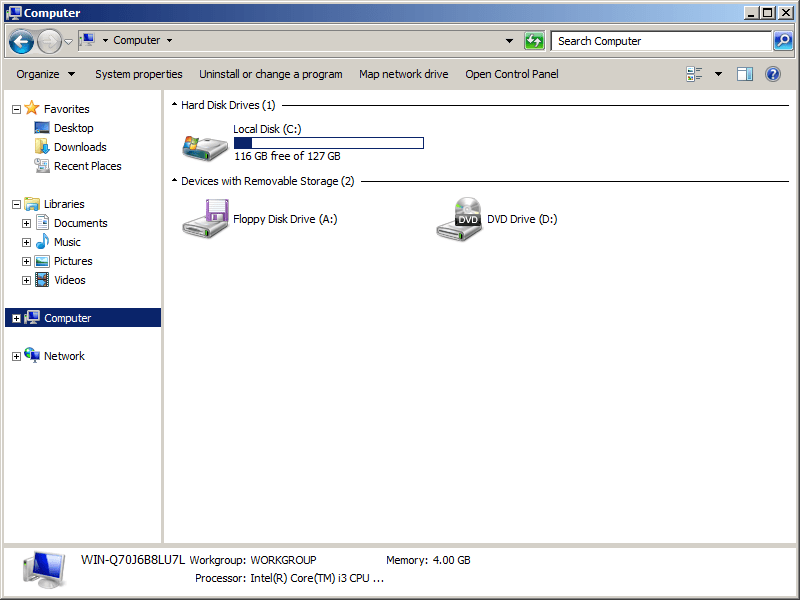Select the DVD Drive (D:) icon
The height and width of the screenshot is (600, 800).
point(459,219)
